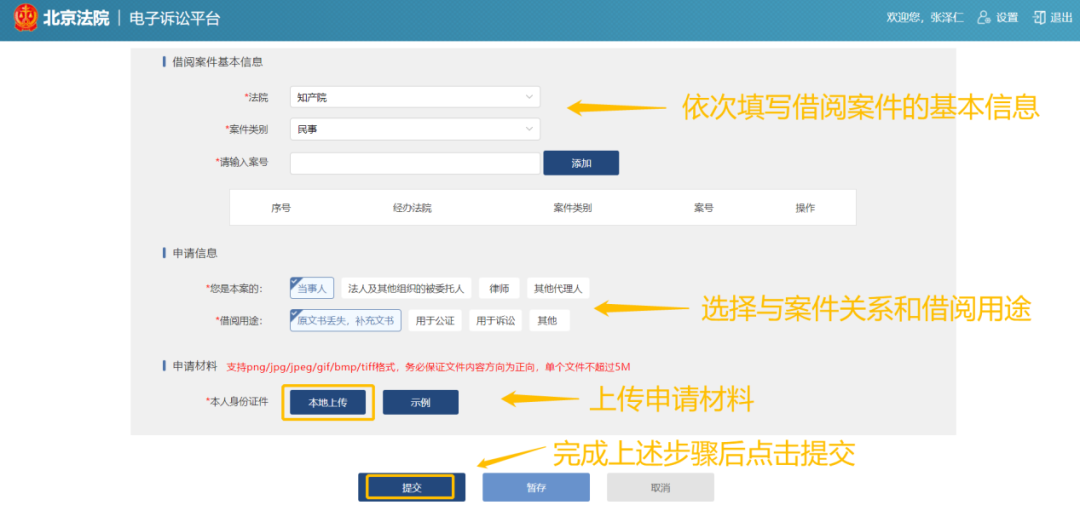Click the 申请信息 section heading

[x=194, y=253]
